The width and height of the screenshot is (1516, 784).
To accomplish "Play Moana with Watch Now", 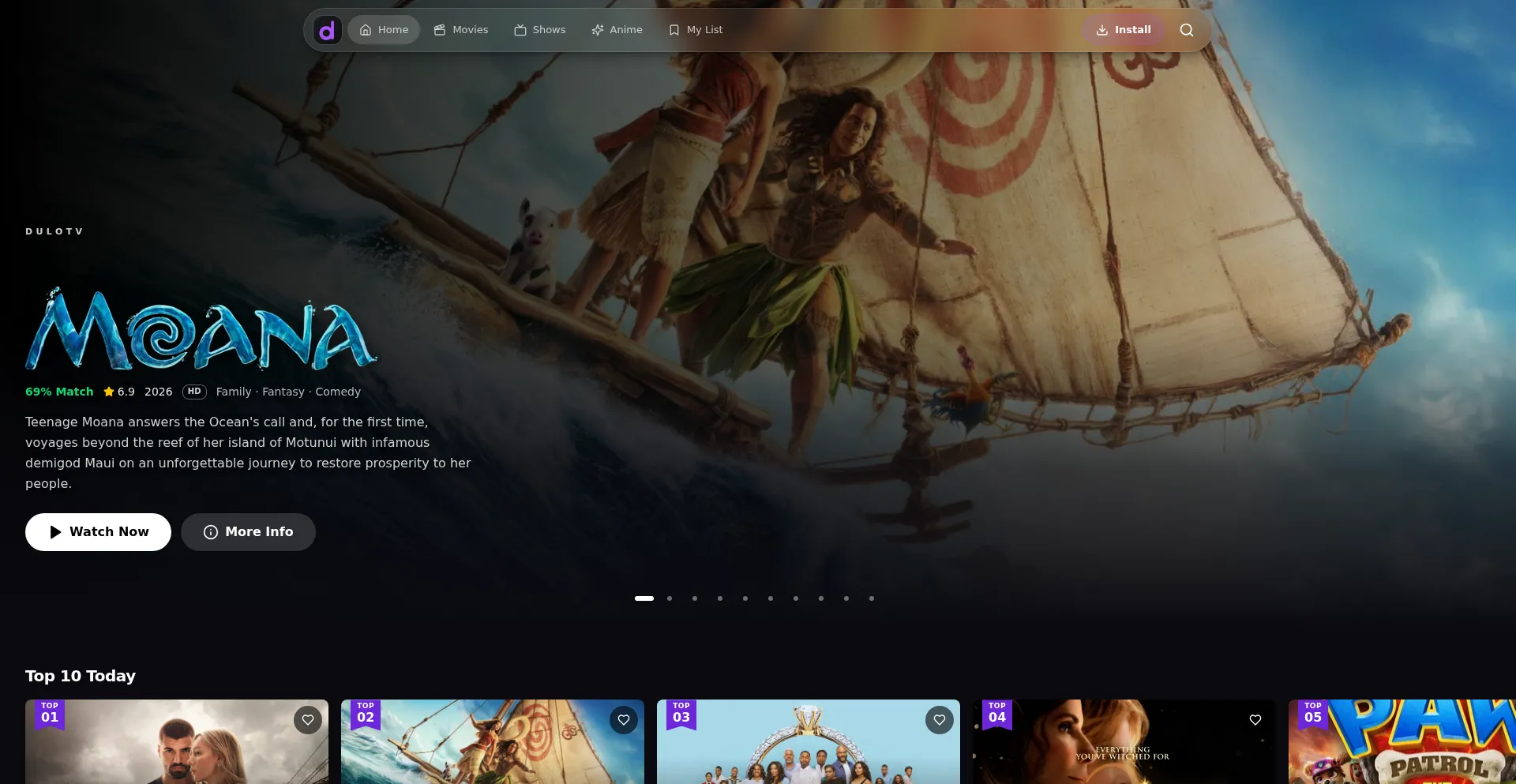I will click(98, 532).
